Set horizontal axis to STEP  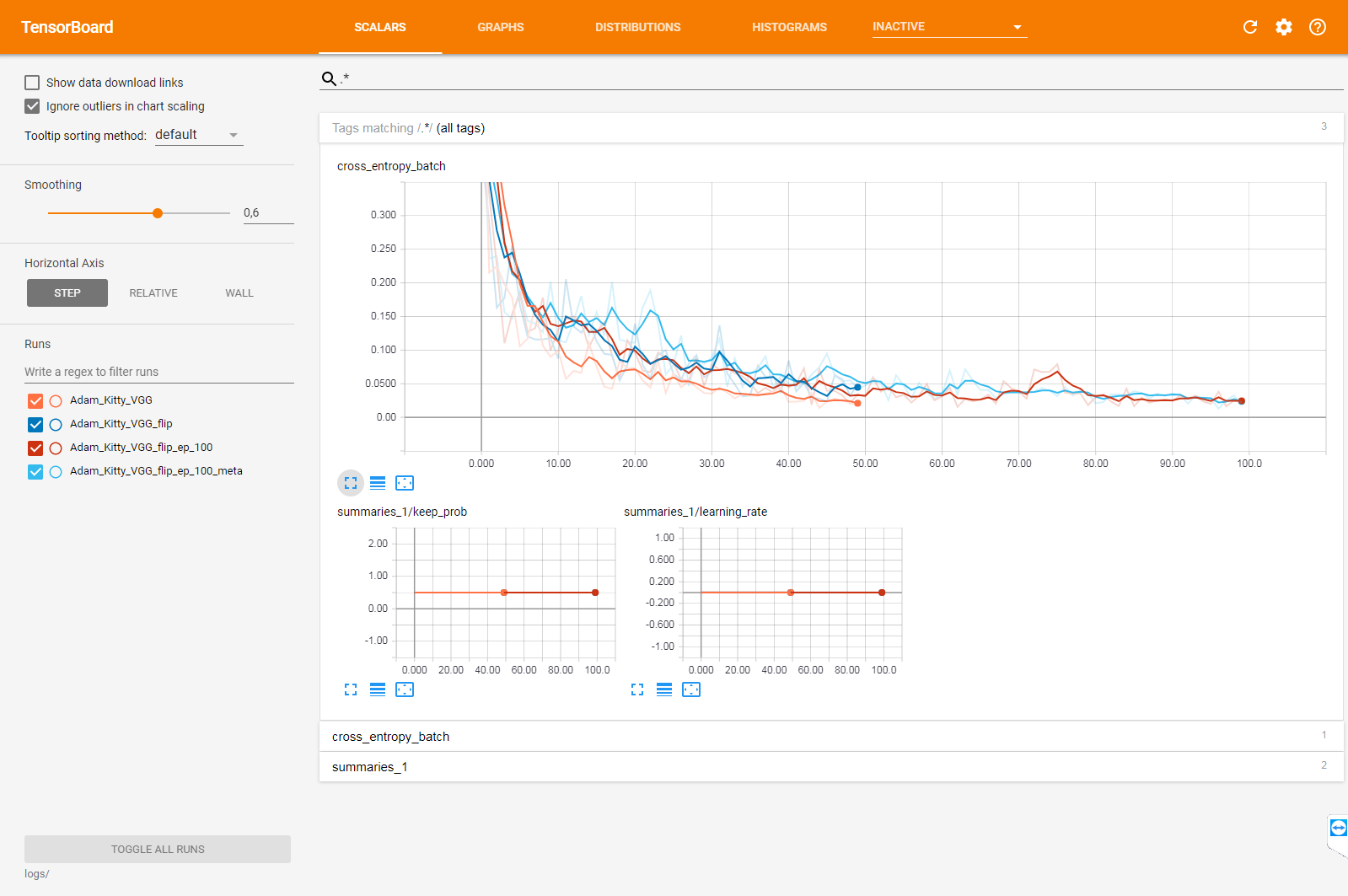67,293
